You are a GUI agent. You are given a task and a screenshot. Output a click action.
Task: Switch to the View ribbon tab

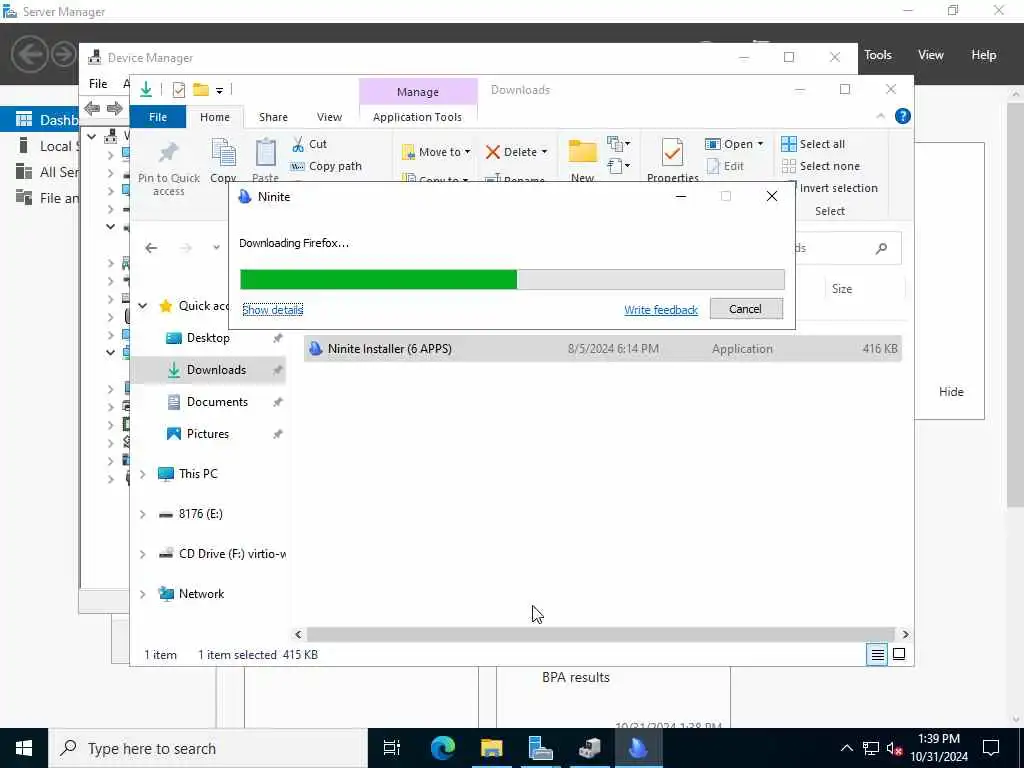(329, 117)
